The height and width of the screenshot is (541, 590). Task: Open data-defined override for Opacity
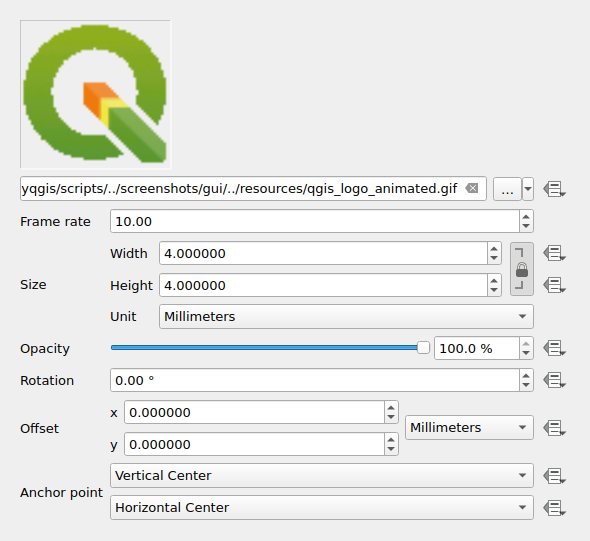coord(554,348)
